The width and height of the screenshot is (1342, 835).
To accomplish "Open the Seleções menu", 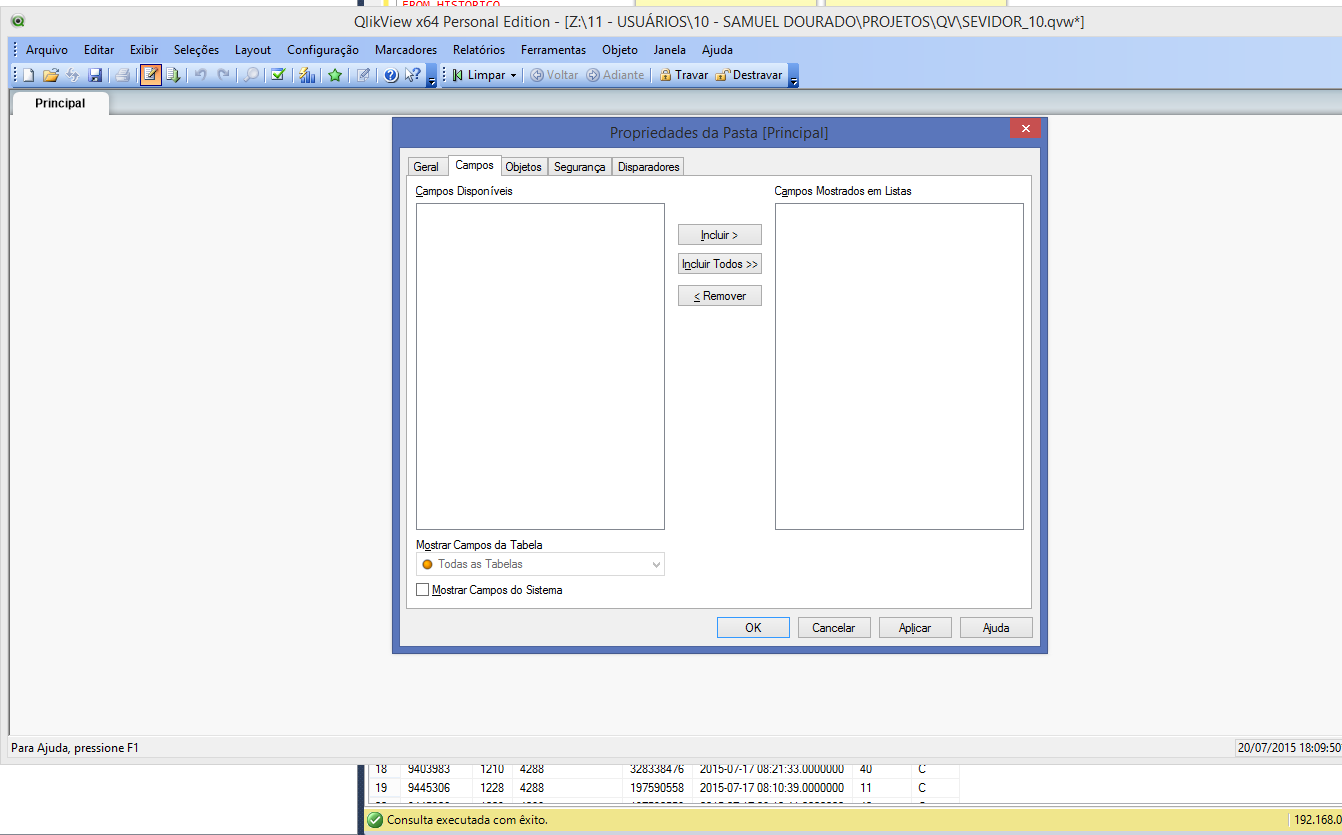I will pyautogui.click(x=196, y=49).
